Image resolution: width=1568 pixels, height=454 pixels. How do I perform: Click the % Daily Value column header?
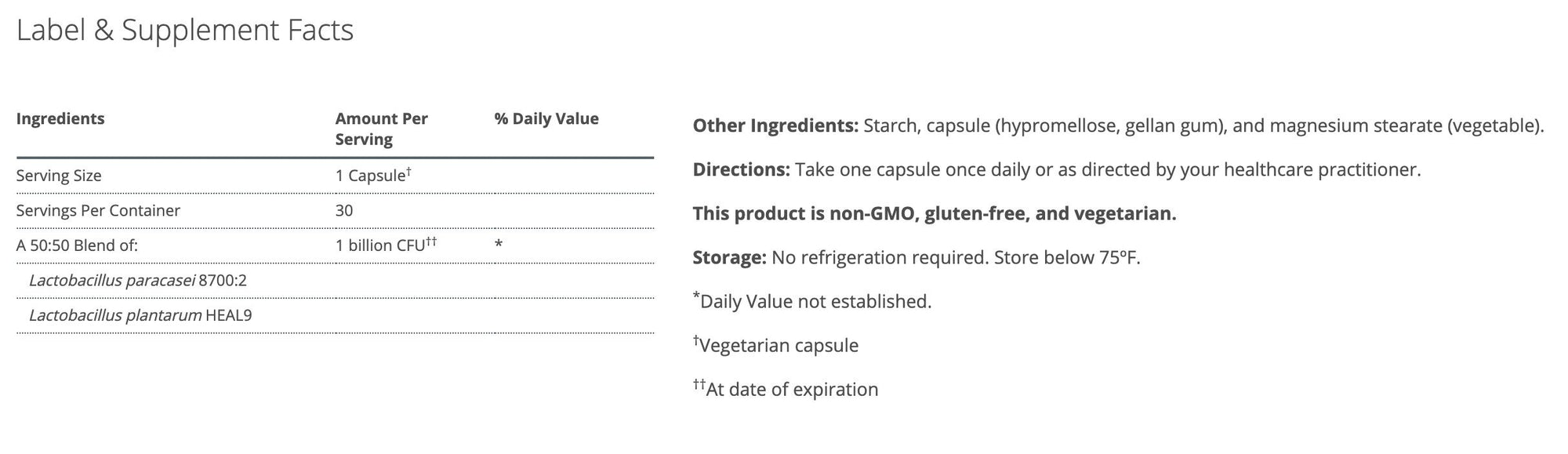pos(546,119)
